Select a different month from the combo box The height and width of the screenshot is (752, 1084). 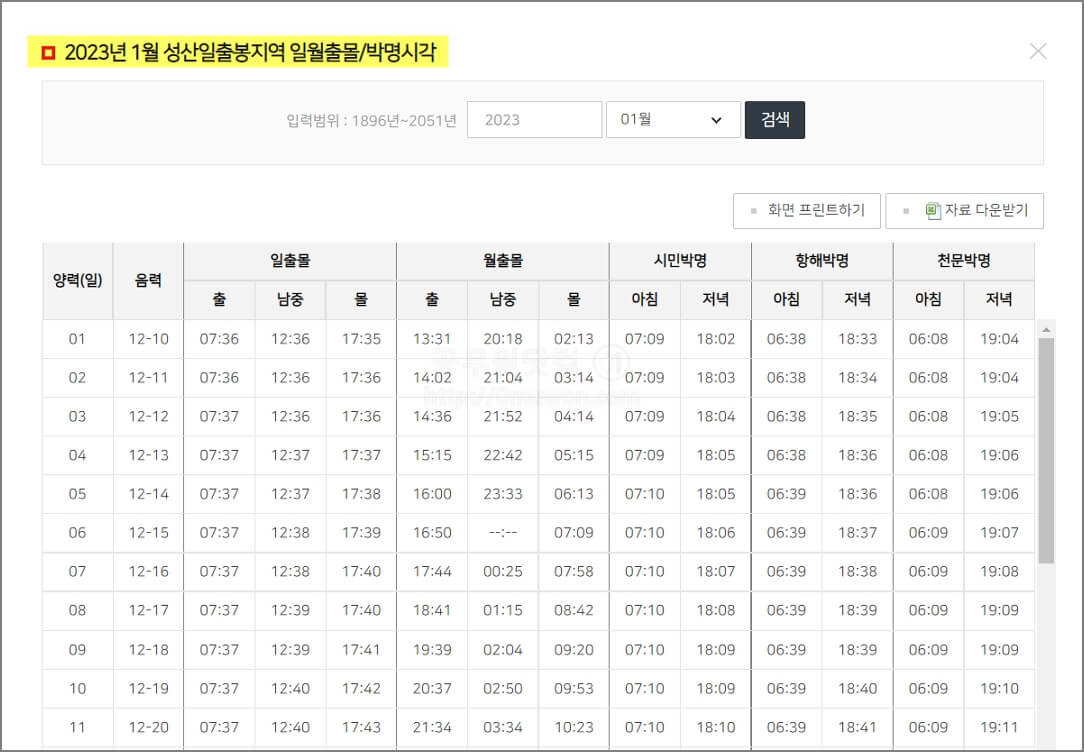point(672,119)
